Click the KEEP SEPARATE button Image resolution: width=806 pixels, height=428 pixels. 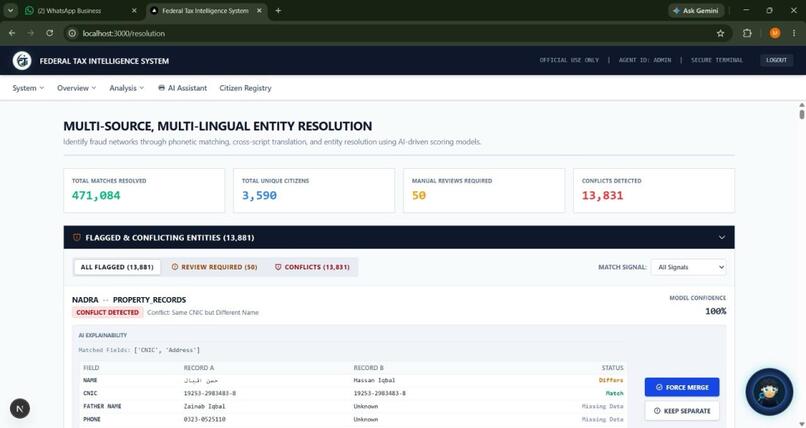coord(682,411)
